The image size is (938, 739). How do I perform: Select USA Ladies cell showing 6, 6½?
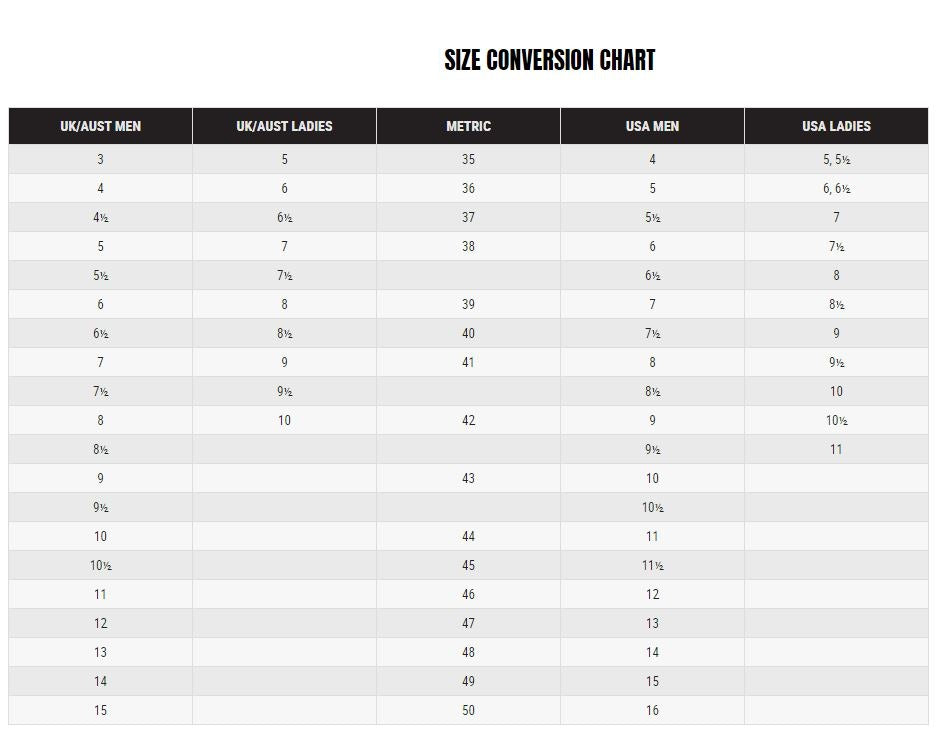836,188
